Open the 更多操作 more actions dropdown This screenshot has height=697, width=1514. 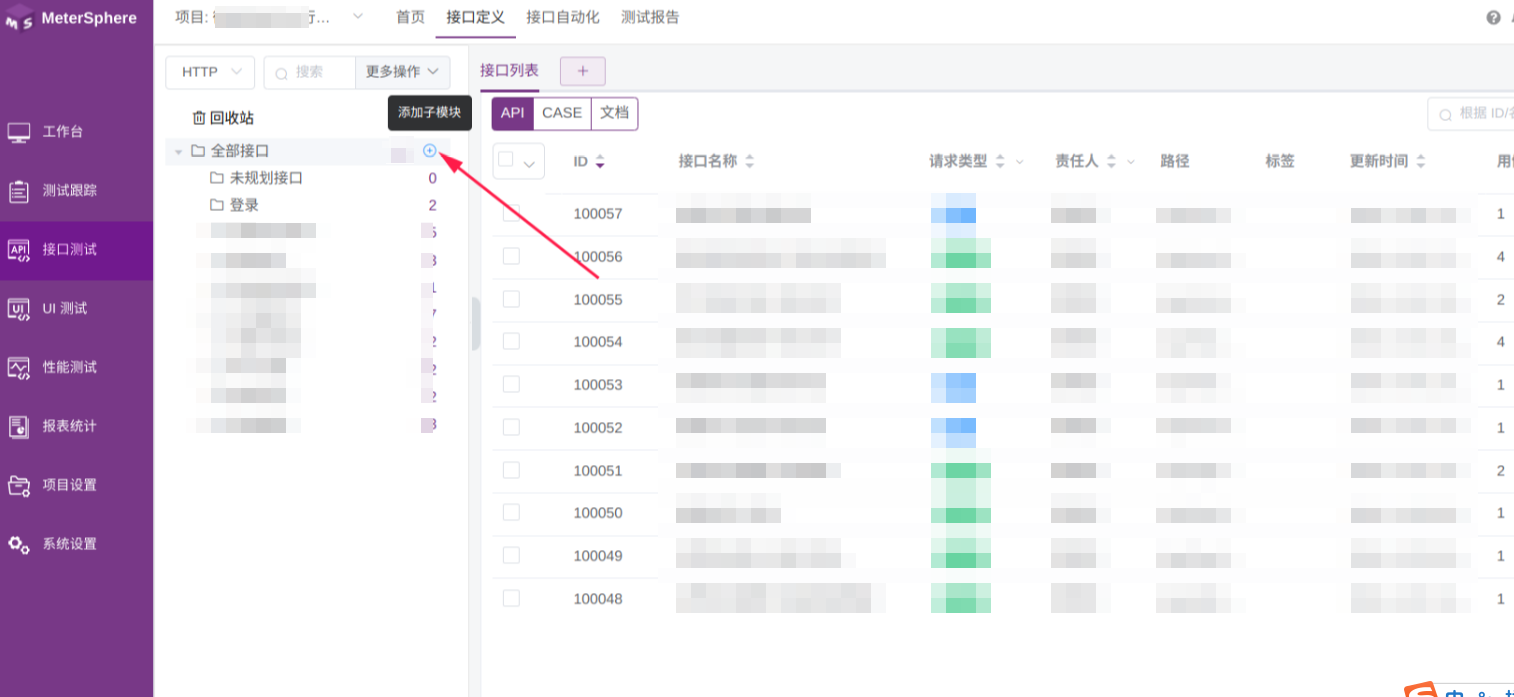[x=403, y=72]
